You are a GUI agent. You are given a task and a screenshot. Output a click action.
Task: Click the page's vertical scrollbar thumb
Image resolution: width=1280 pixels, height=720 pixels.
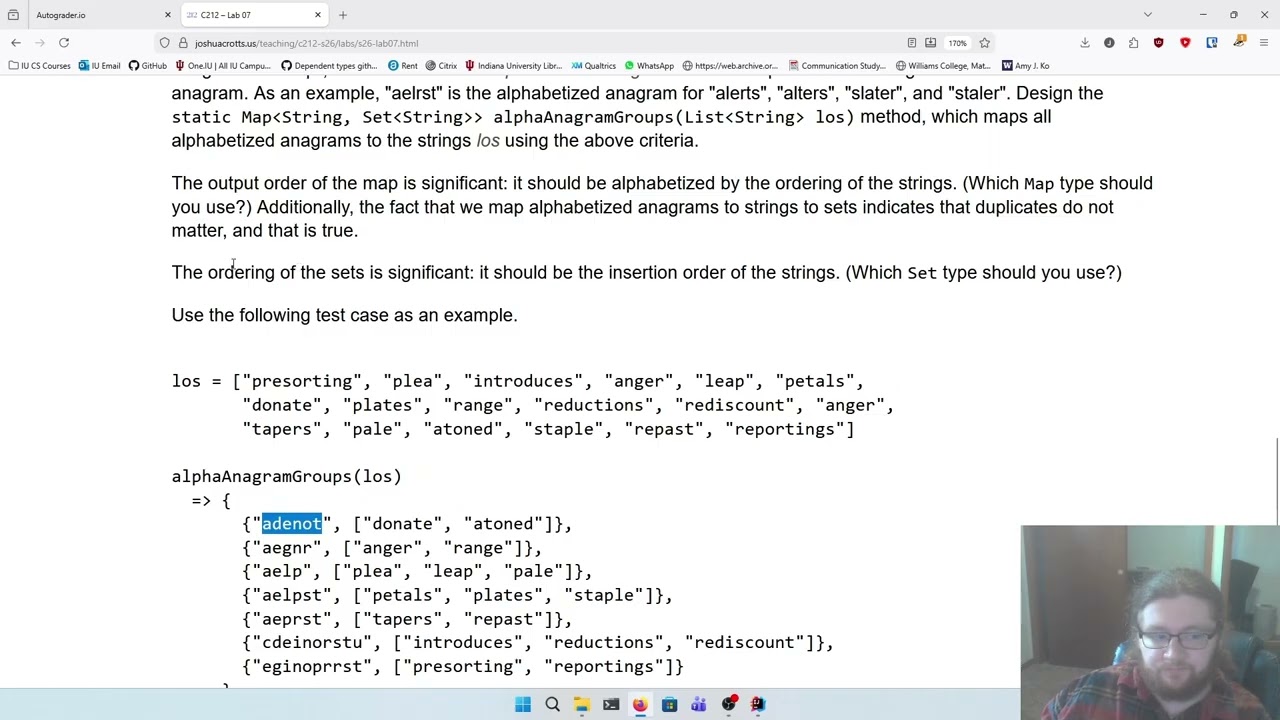(x=1277, y=482)
